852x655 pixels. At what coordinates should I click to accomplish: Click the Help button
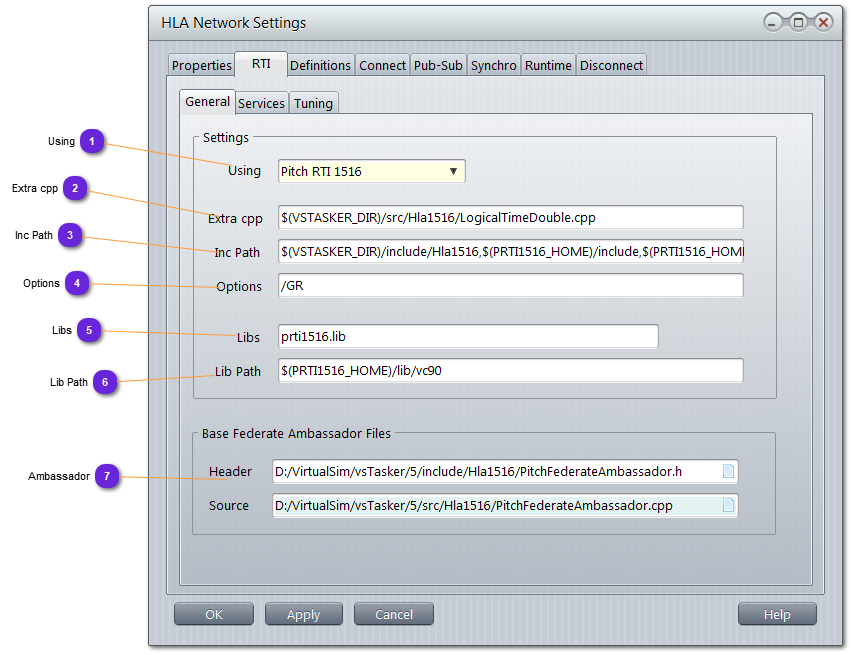(x=777, y=614)
